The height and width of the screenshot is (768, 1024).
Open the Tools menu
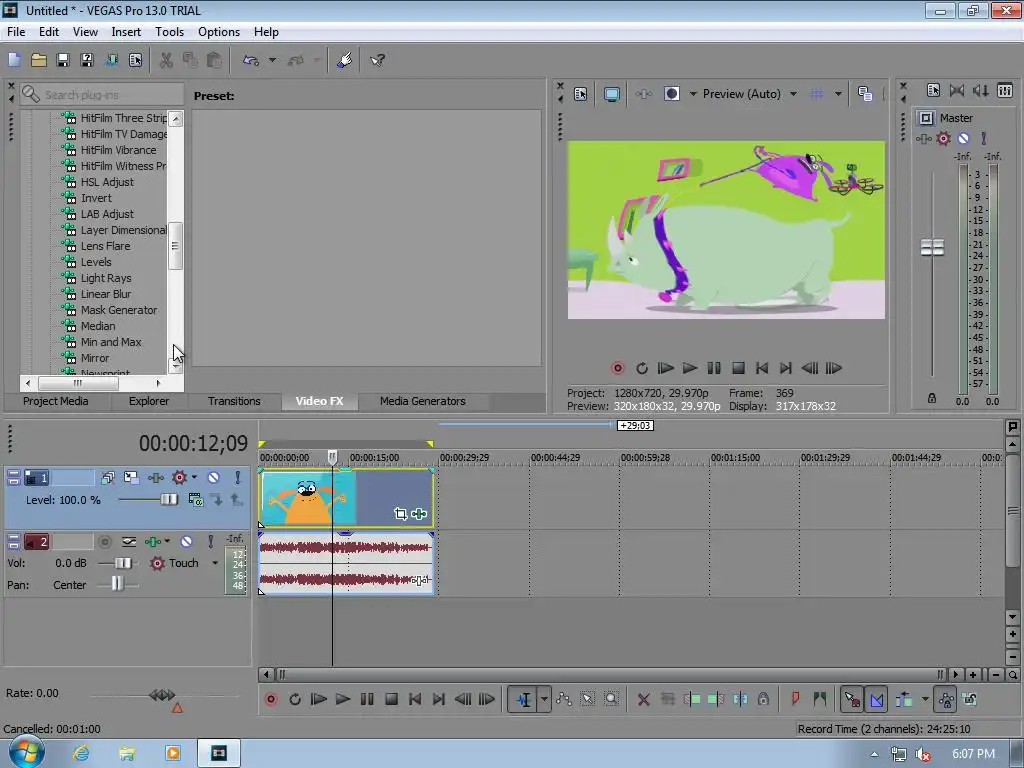click(169, 32)
